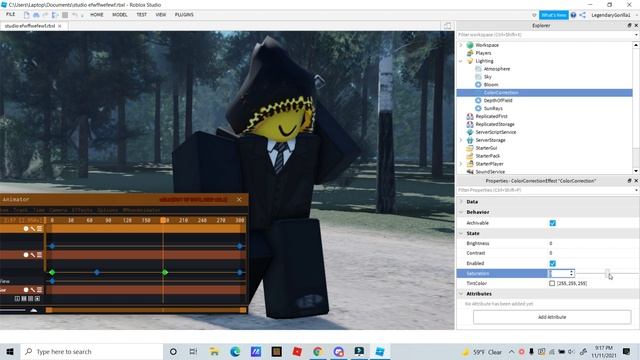This screenshot has height=360, width=640.
Task: Click the Filter Properties search field
Action: [x=545, y=190]
